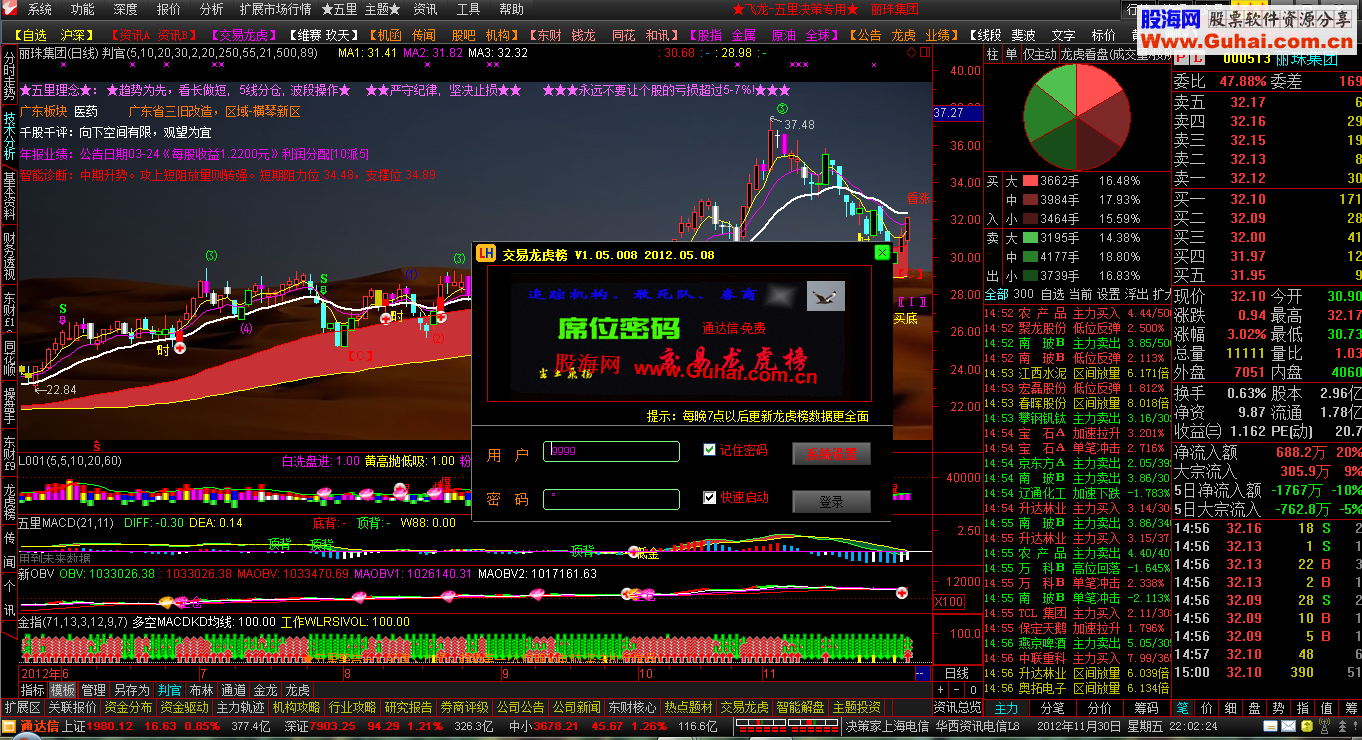Close the 交易龙虎榜 login dialog with the green X
The height and width of the screenshot is (740, 1362).
coord(882,253)
